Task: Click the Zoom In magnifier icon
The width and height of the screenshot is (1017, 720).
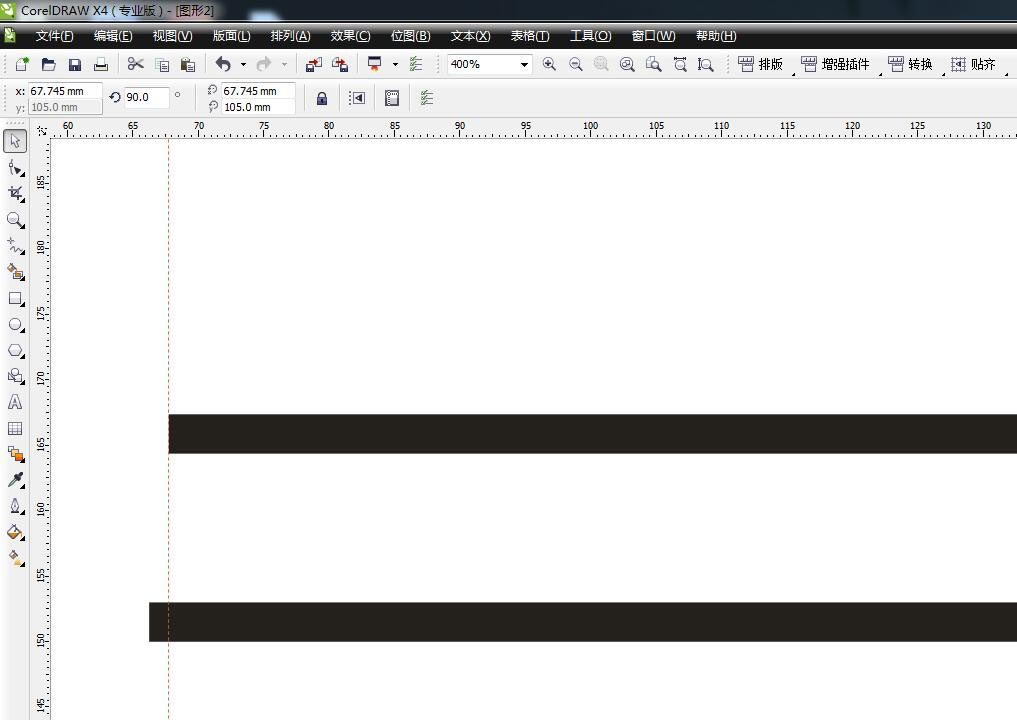Action: click(x=549, y=64)
